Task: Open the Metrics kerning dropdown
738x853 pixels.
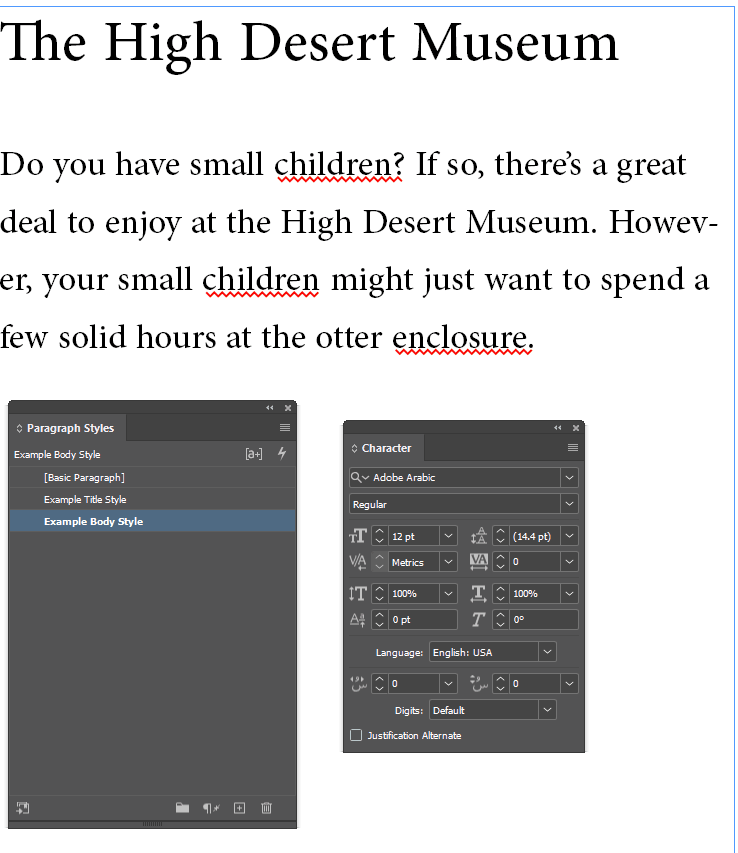Action: click(x=448, y=561)
